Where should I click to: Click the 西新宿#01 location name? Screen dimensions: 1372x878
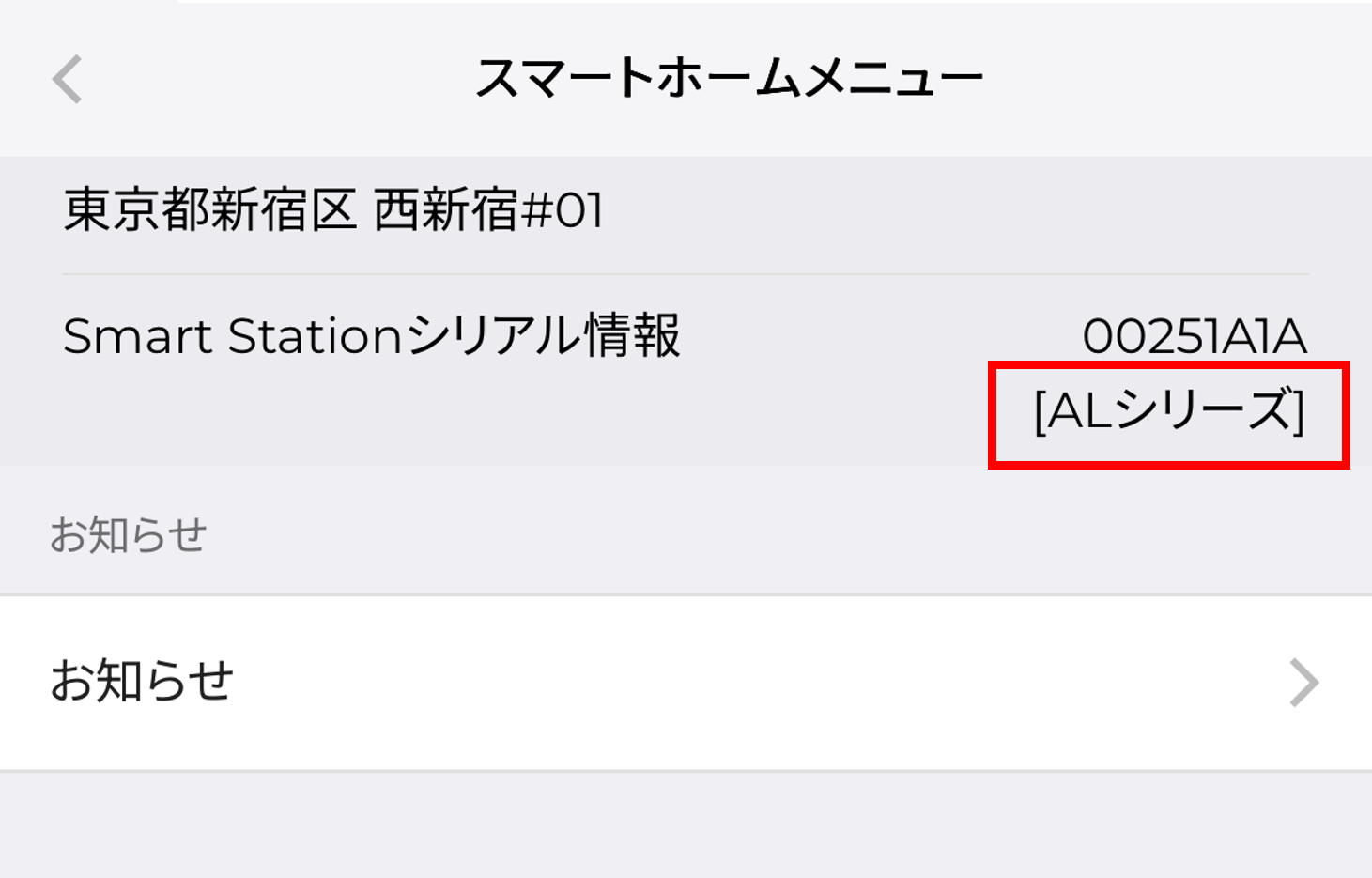[x=488, y=209]
